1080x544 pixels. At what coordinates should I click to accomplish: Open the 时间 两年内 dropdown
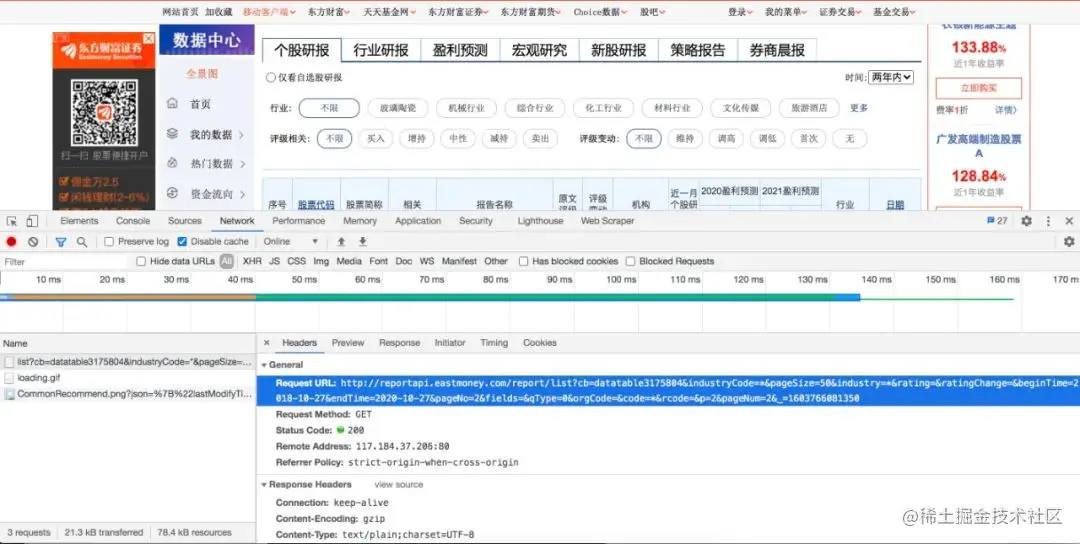click(x=891, y=78)
